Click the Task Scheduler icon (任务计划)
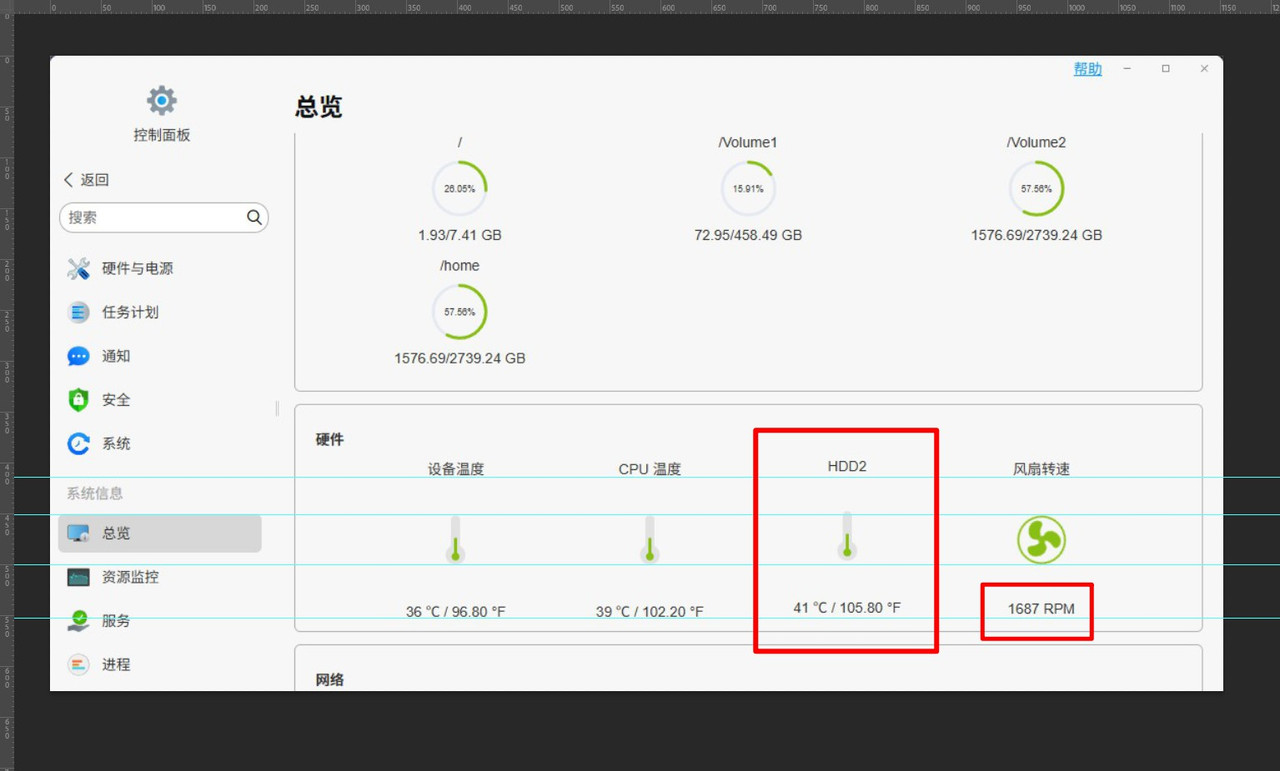This screenshot has width=1280, height=771. (x=79, y=312)
